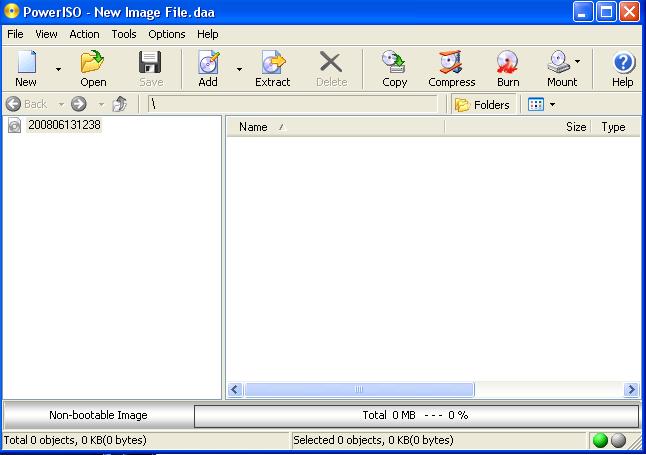Open the view mode dropdown arrow
The height and width of the screenshot is (455, 646).
[552, 105]
